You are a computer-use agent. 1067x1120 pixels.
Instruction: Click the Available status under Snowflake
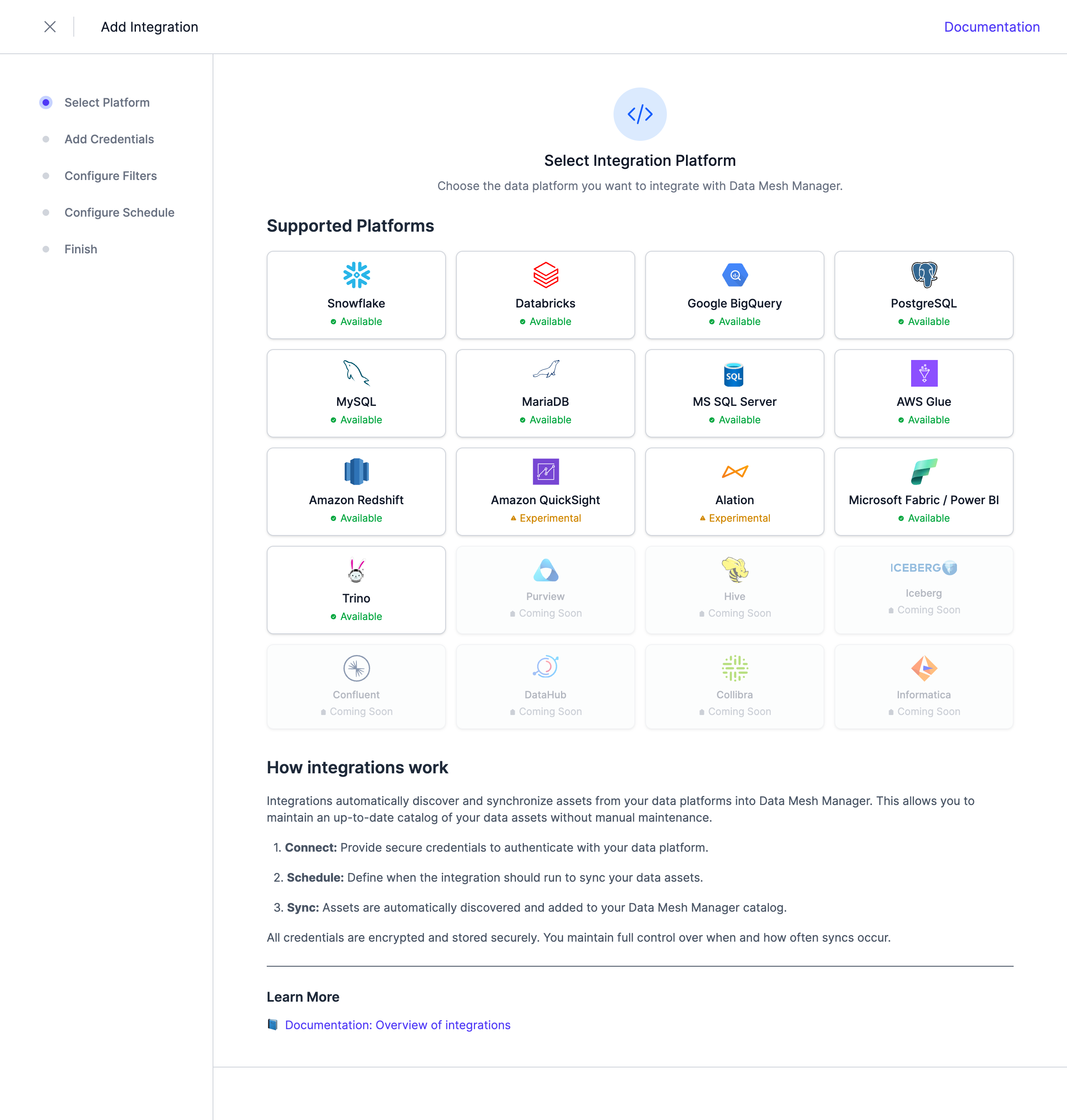(357, 321)
